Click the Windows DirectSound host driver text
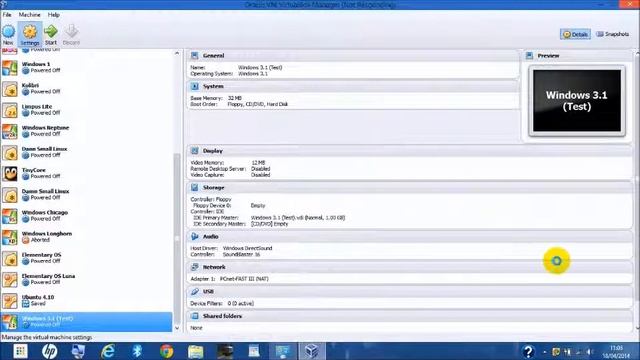This screenshot has width=640, height=360. point(247,249)
